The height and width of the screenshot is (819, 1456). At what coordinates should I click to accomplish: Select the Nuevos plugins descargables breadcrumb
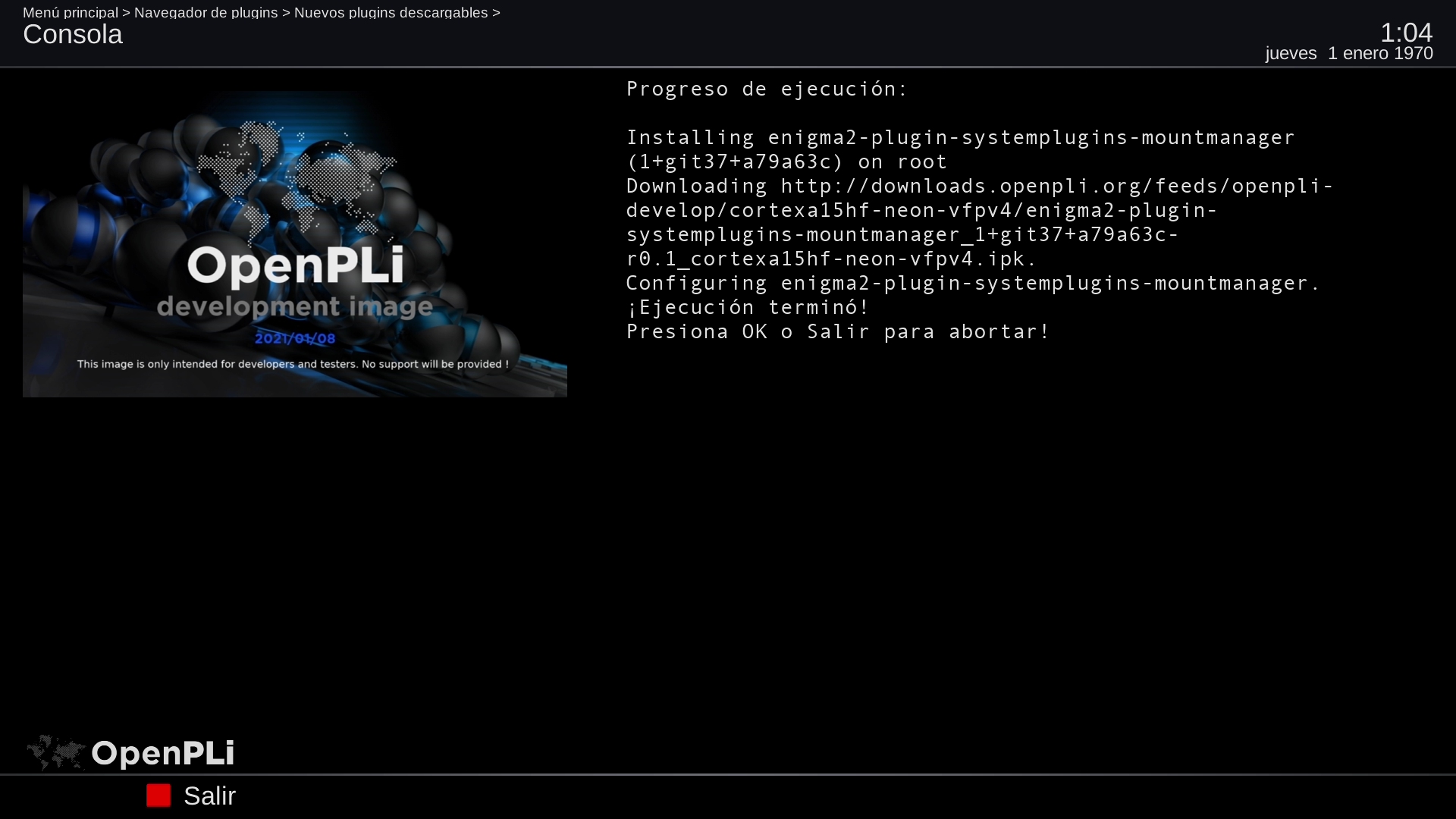(391, 12)
